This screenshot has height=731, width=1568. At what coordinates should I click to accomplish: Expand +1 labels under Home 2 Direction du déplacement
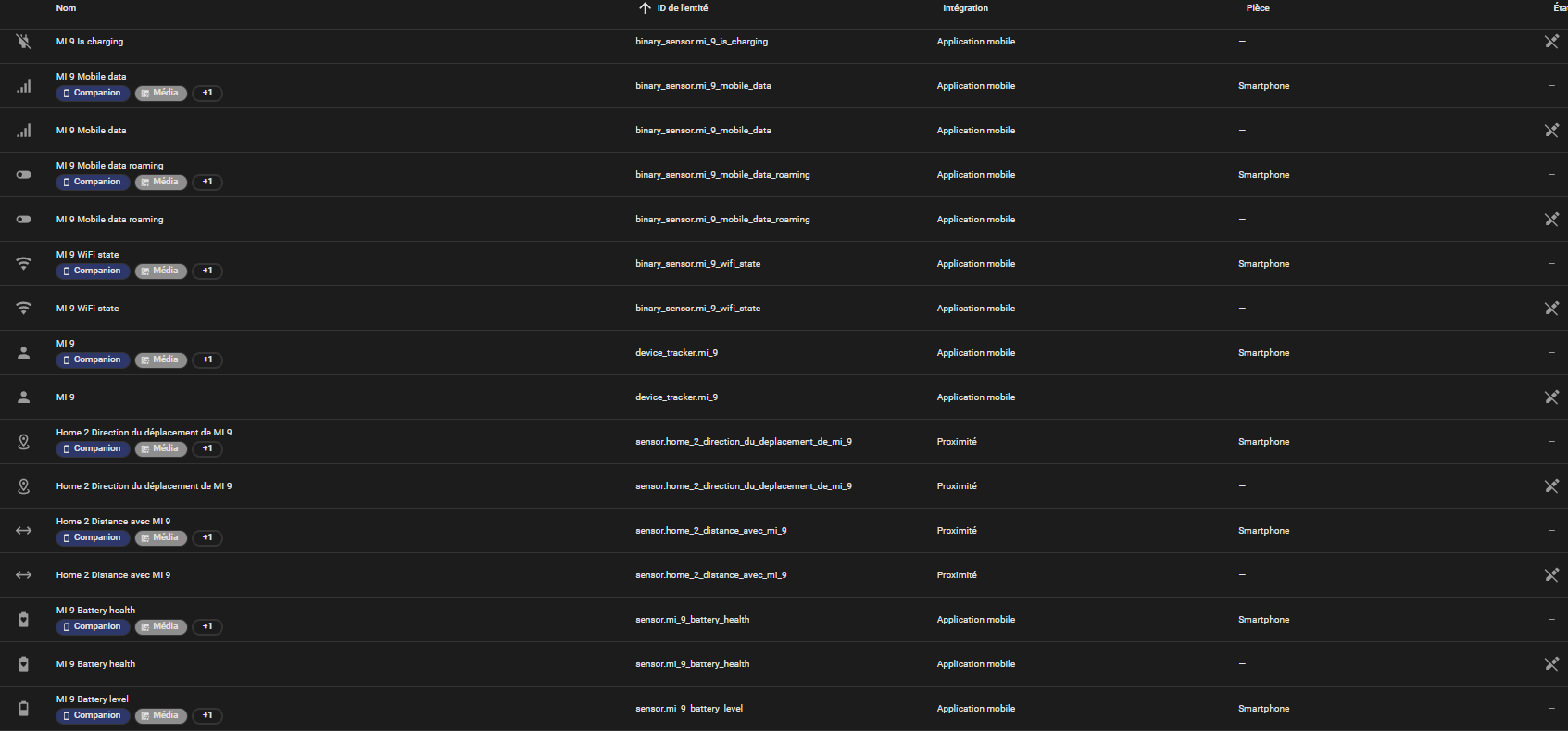[207, 448]
